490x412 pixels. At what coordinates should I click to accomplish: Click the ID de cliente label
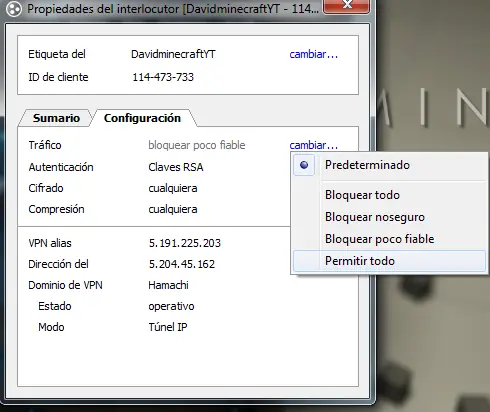[x=58, y=77]
